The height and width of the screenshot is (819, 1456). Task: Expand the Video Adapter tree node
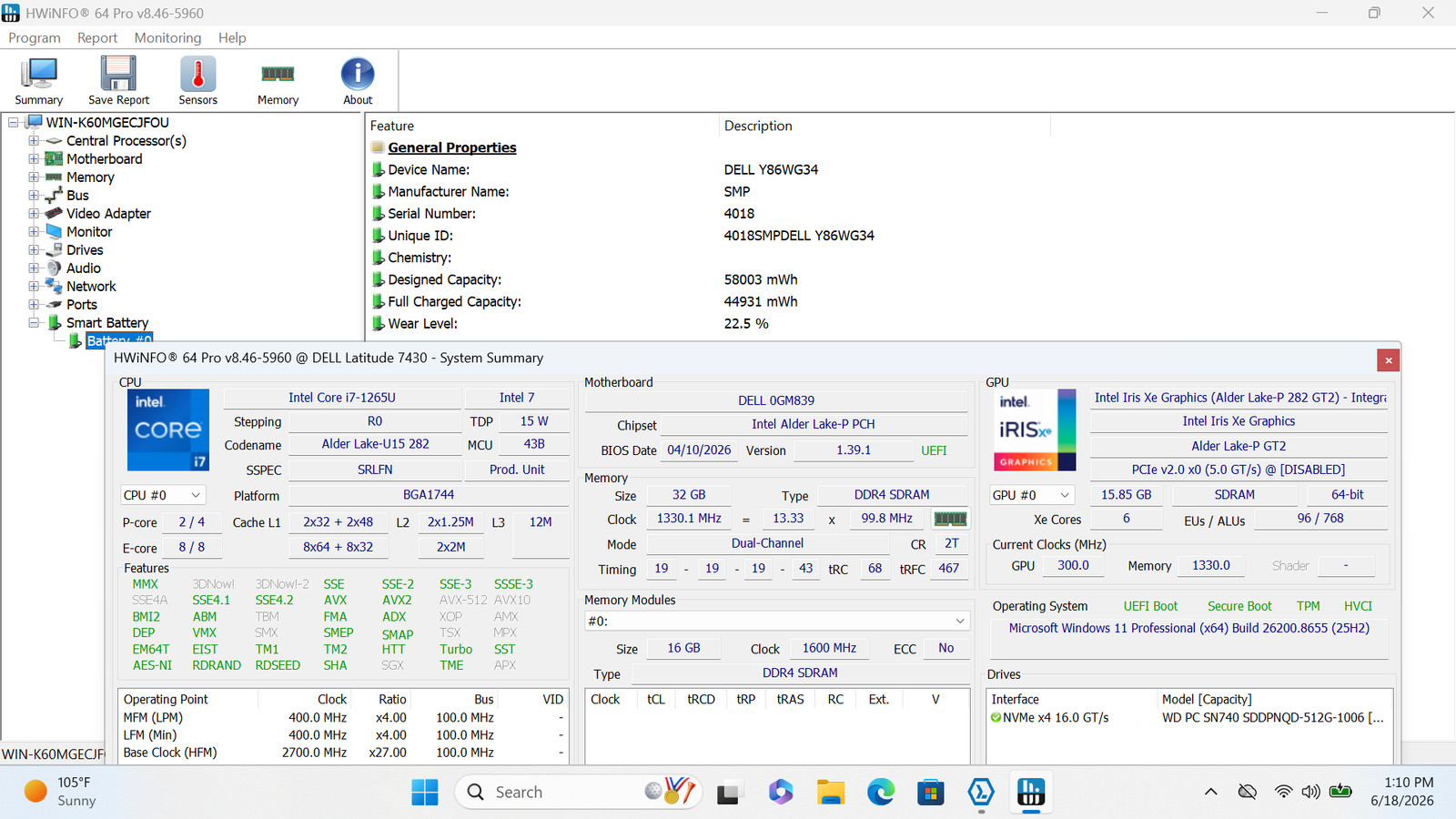pos(34,214)
